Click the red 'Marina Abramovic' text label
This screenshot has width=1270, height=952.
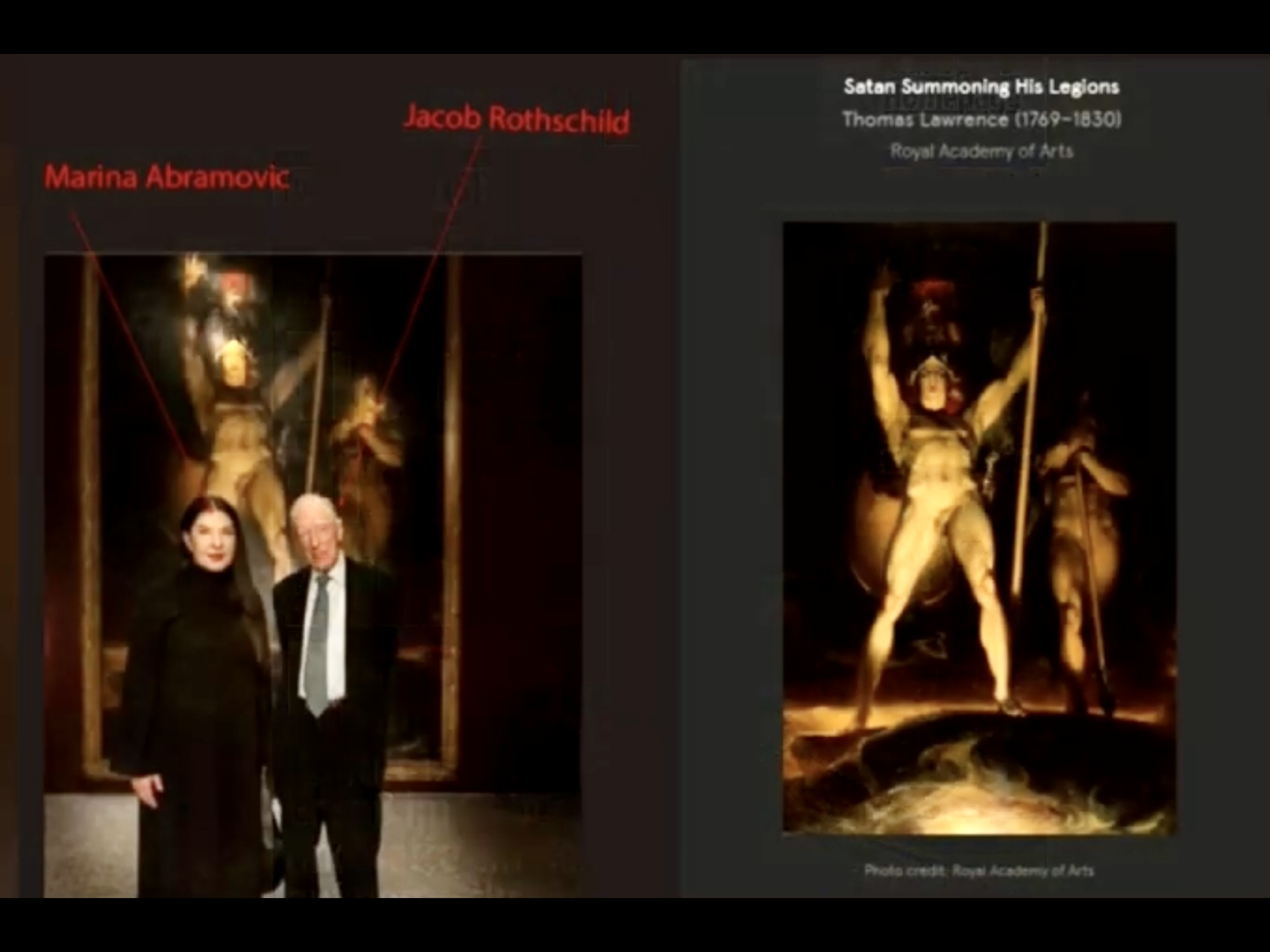(x=166, y=177)
